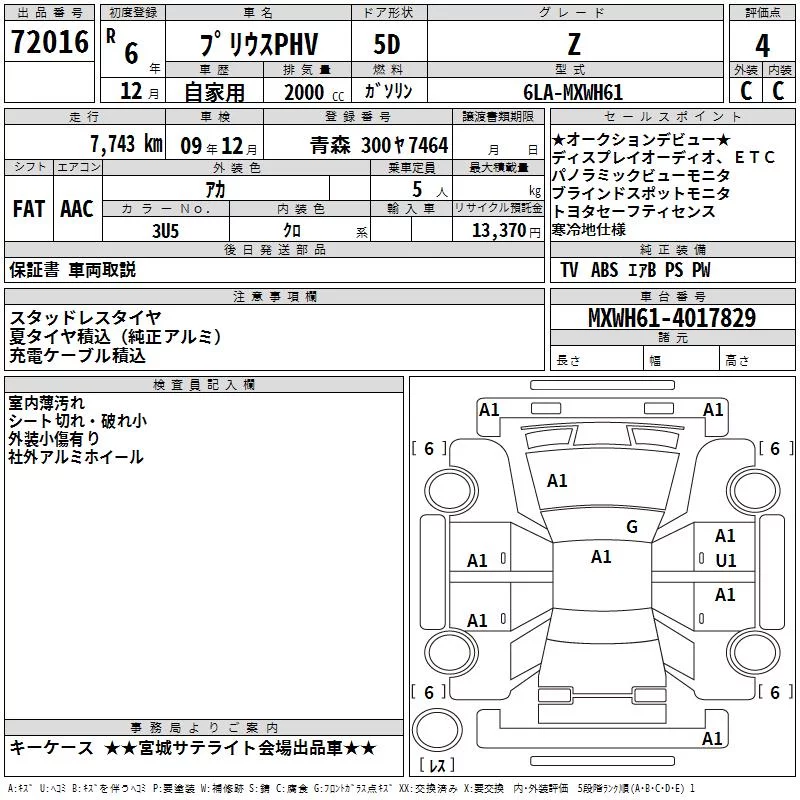Select 保証書 in later-shipped parts
The height and width of the screenshot is (800, 800).
click(34, 269)
